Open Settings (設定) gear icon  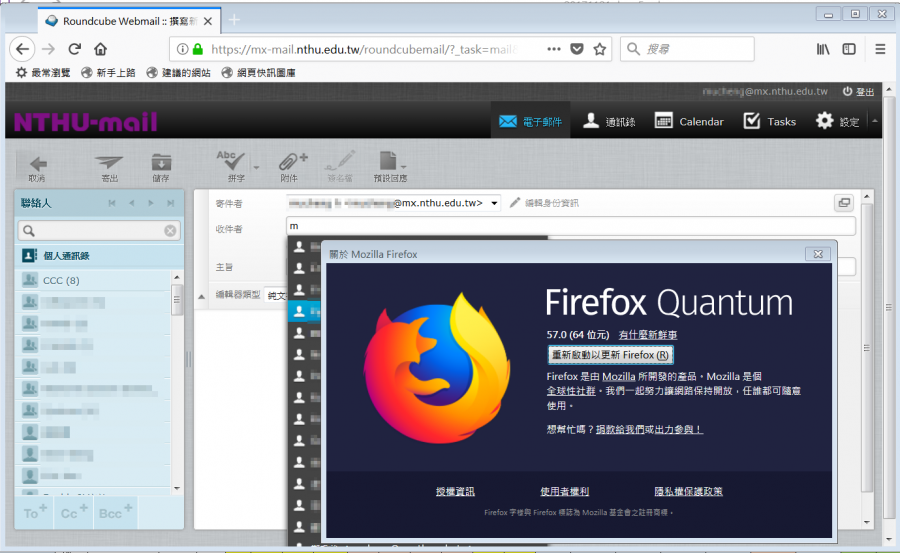click(837, 121)
